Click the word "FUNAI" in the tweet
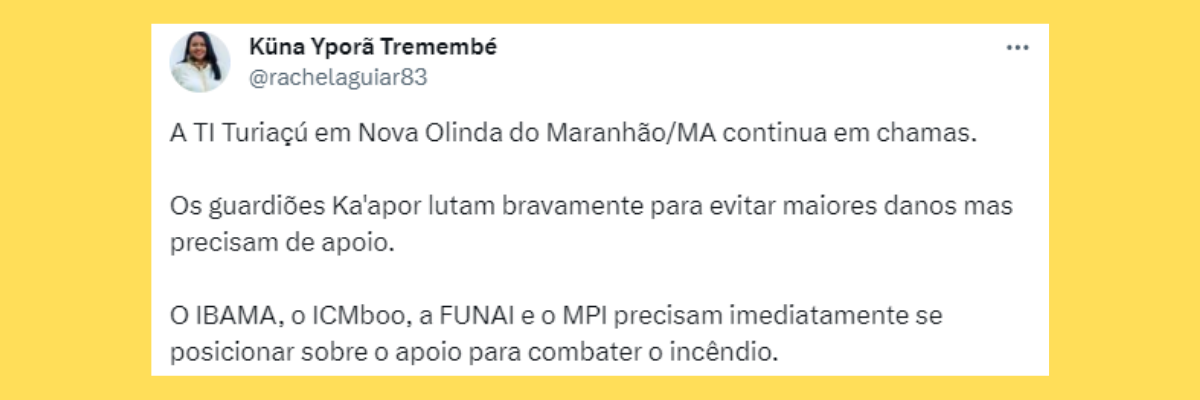Image resolution: width=1200 pixels, height=400 pixels. coord(456,316)
